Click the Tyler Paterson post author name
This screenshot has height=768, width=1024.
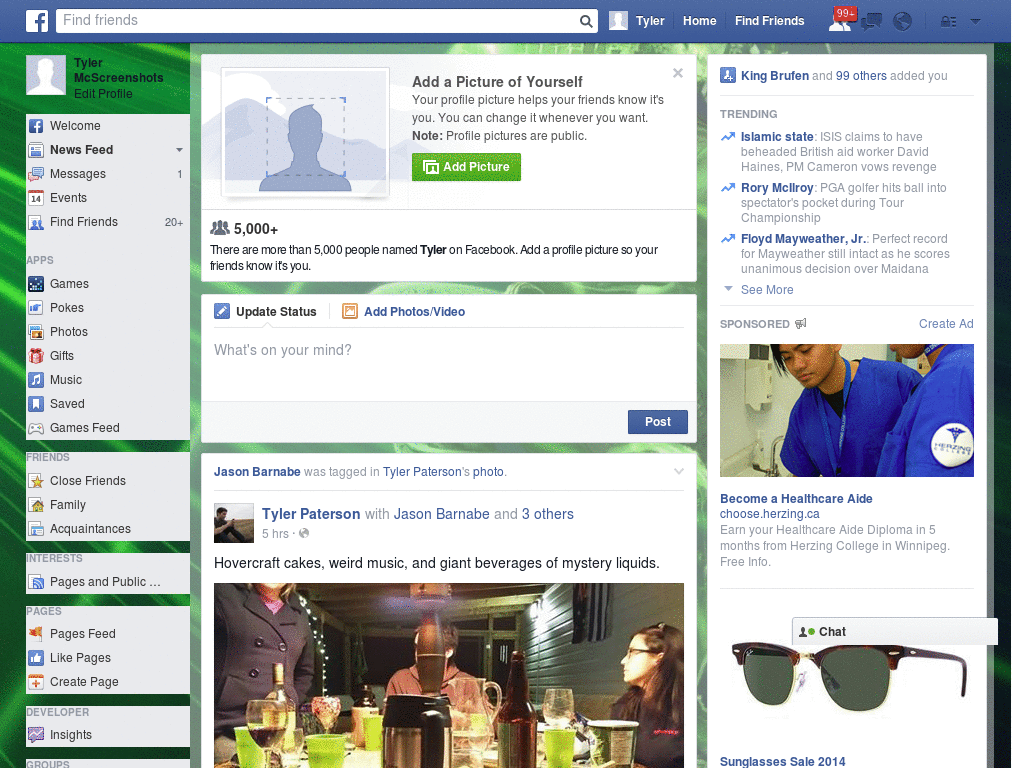click(x=311, y=514)
